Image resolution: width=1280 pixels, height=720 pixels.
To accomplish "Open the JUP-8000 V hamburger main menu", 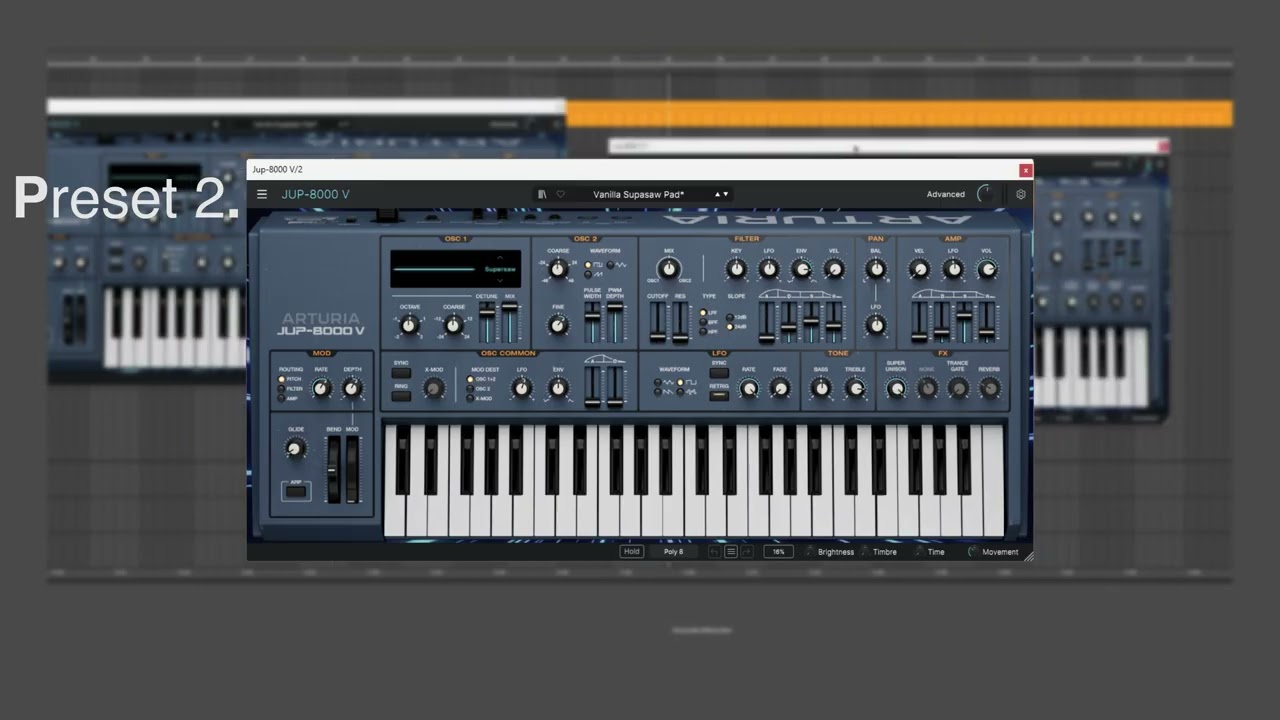I will [262, 194].
